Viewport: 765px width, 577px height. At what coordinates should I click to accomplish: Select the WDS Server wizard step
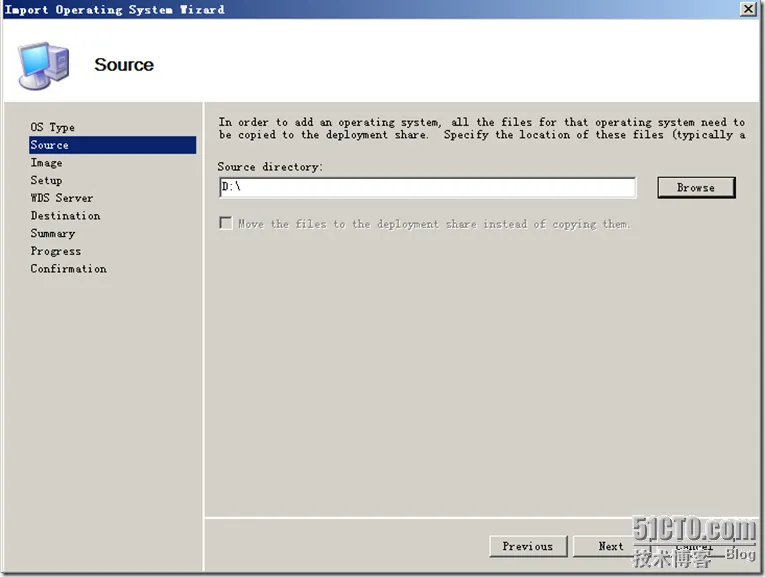(61, 198)
